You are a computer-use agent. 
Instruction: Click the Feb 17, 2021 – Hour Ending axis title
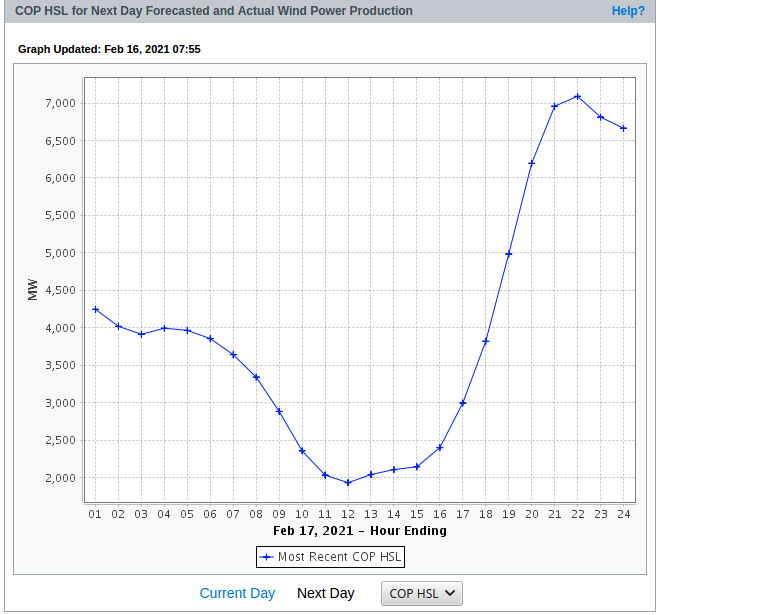(360, 531)
